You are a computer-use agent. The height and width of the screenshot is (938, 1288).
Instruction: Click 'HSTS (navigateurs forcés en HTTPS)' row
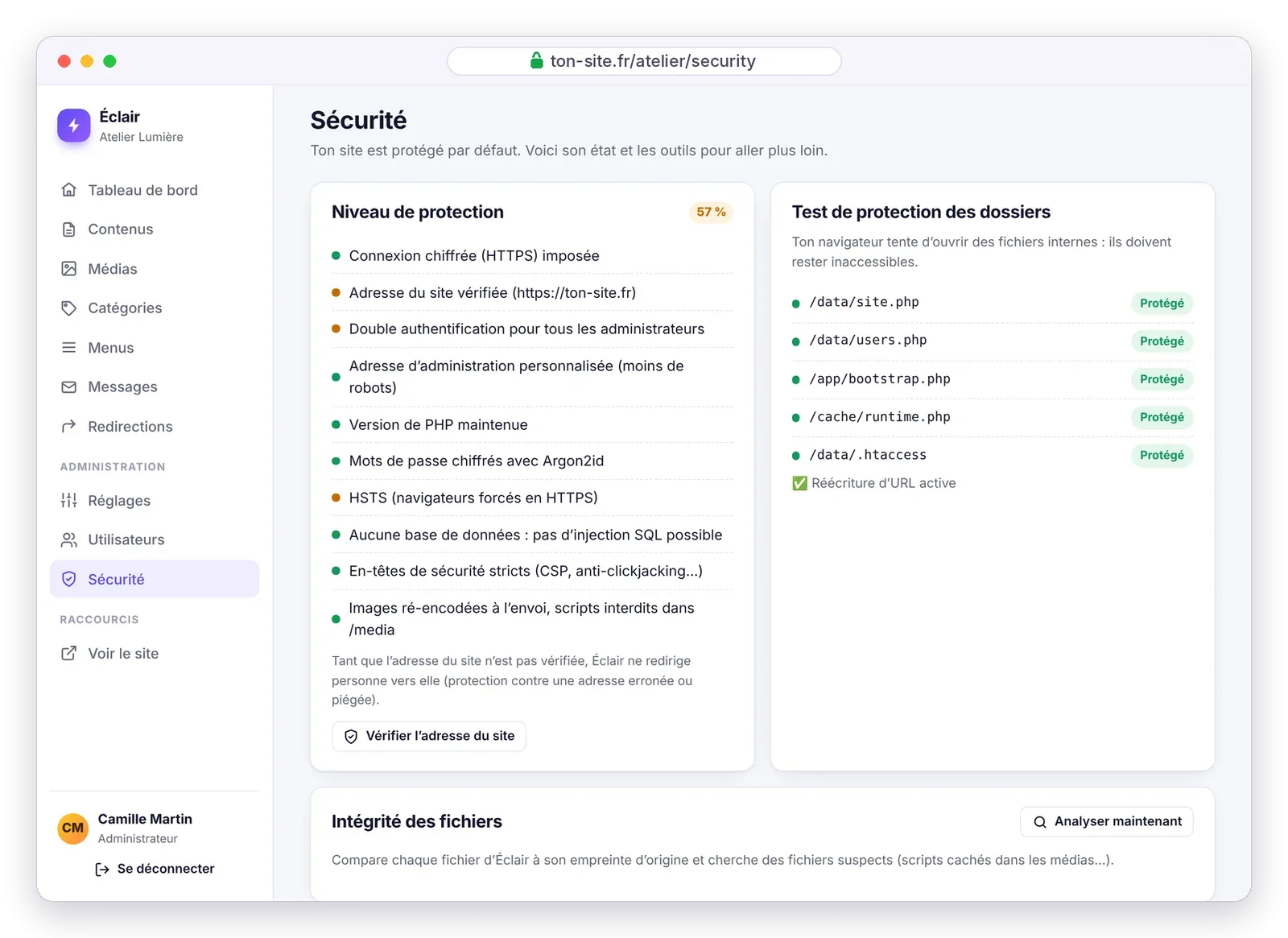point(532,498)
